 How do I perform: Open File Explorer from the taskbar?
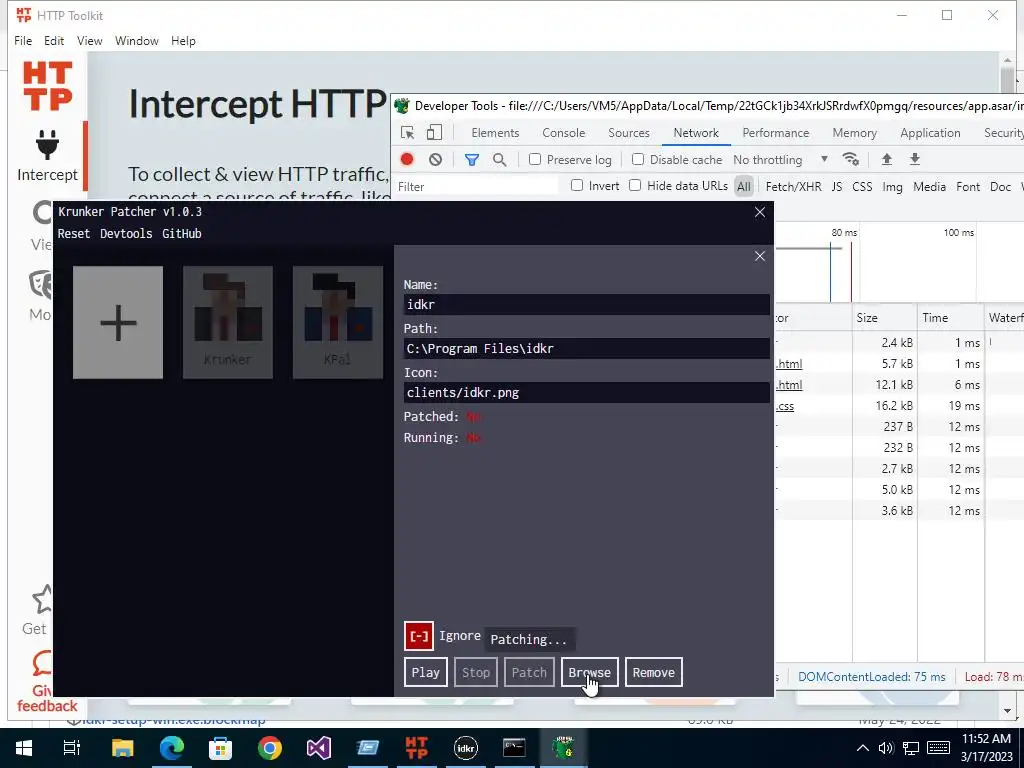[x=122, y=748]
